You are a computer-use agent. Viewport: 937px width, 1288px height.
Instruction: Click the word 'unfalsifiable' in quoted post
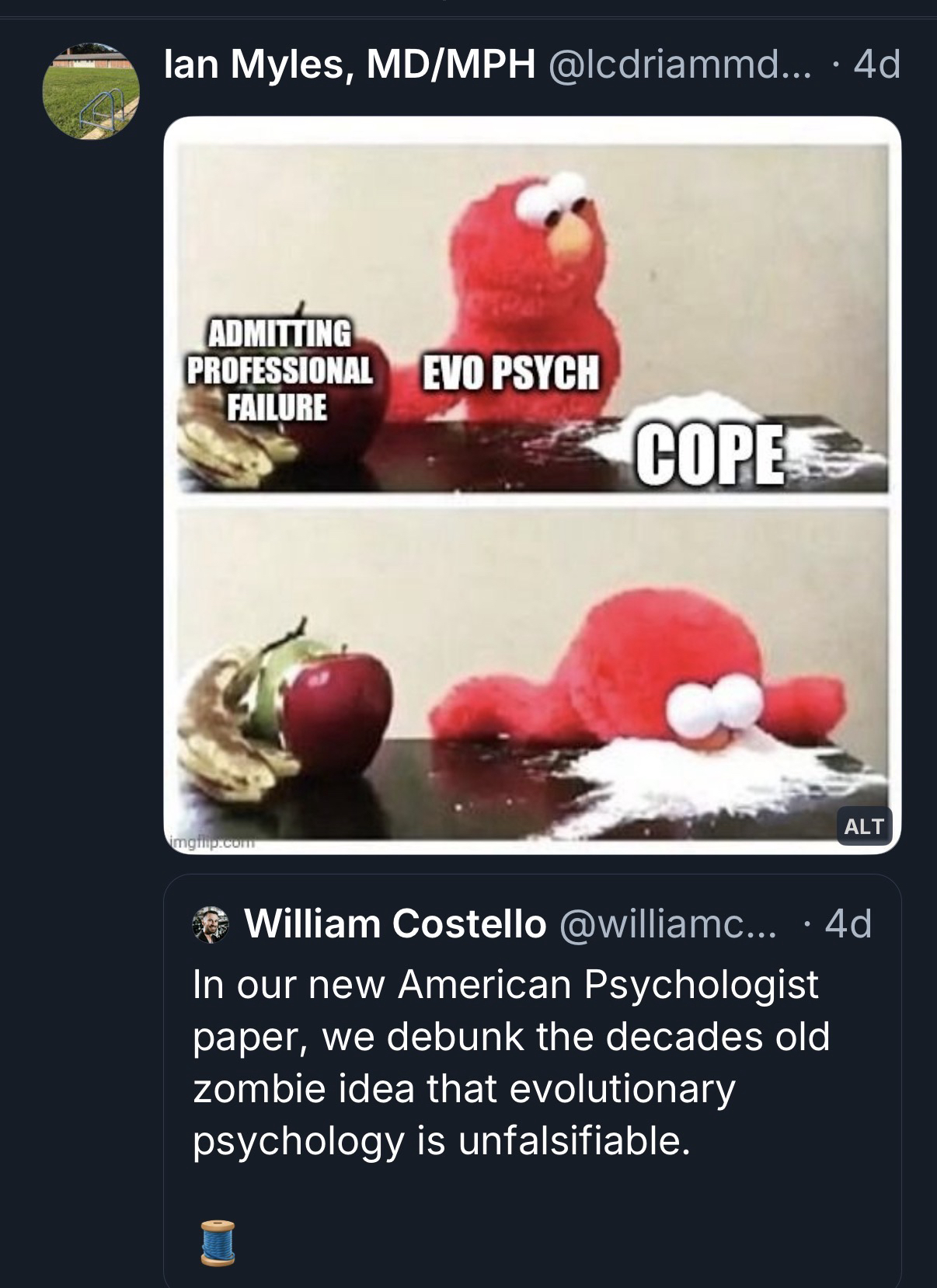coord(574,1141)
